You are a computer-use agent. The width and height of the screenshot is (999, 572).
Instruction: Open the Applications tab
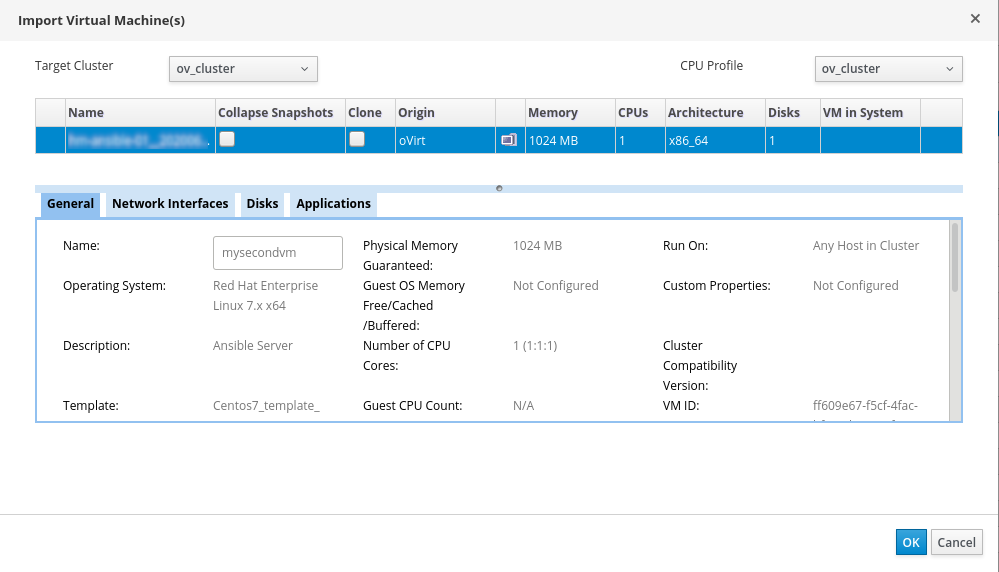point(333,204)
